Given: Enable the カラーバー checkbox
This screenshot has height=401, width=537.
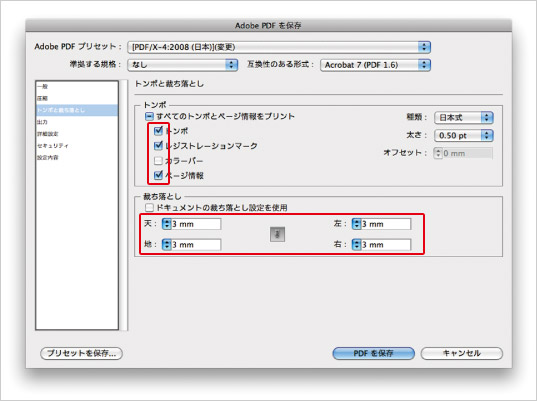Looking at the screenshot, I should point(158,161).
